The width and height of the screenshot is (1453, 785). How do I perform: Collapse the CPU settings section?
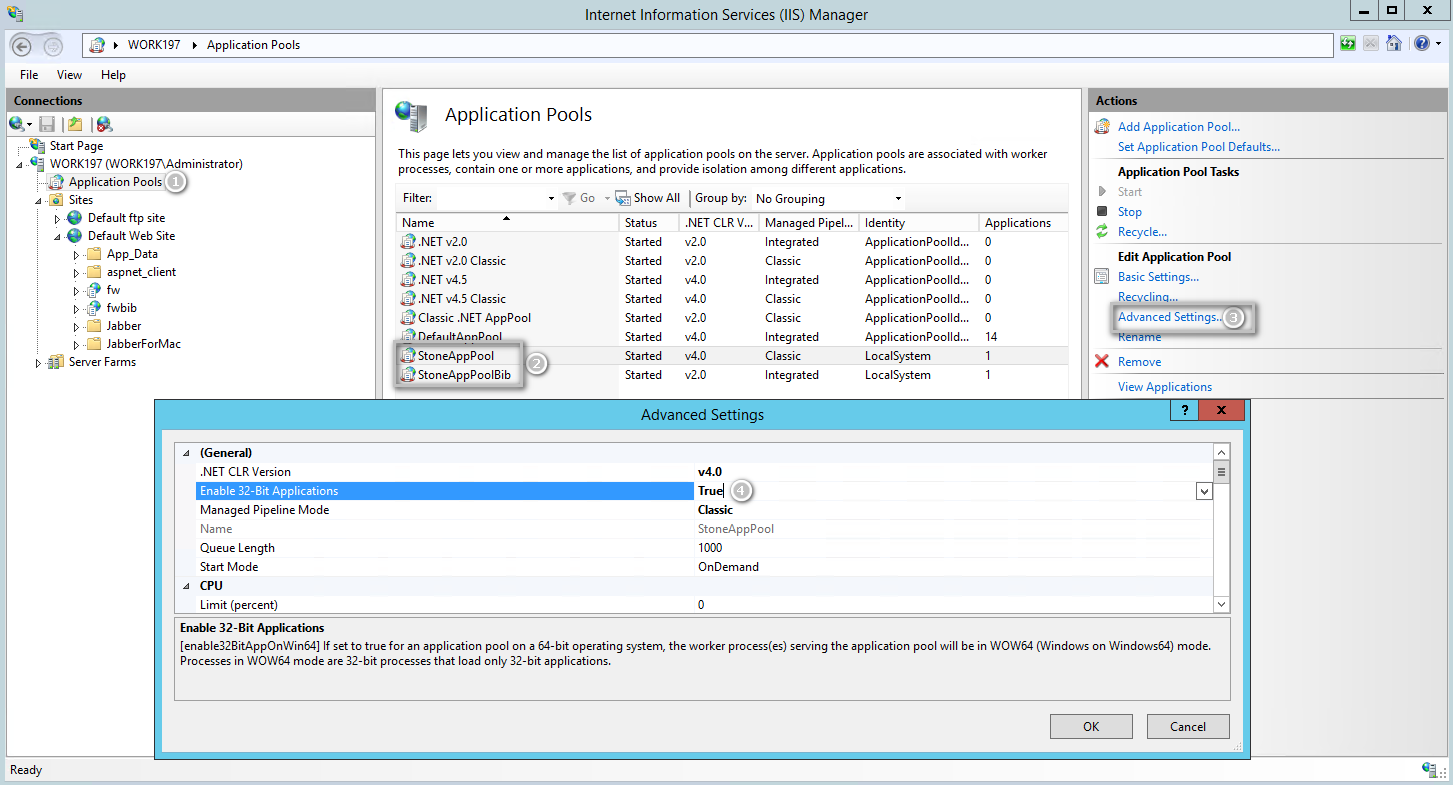click(x=186, y=586)
